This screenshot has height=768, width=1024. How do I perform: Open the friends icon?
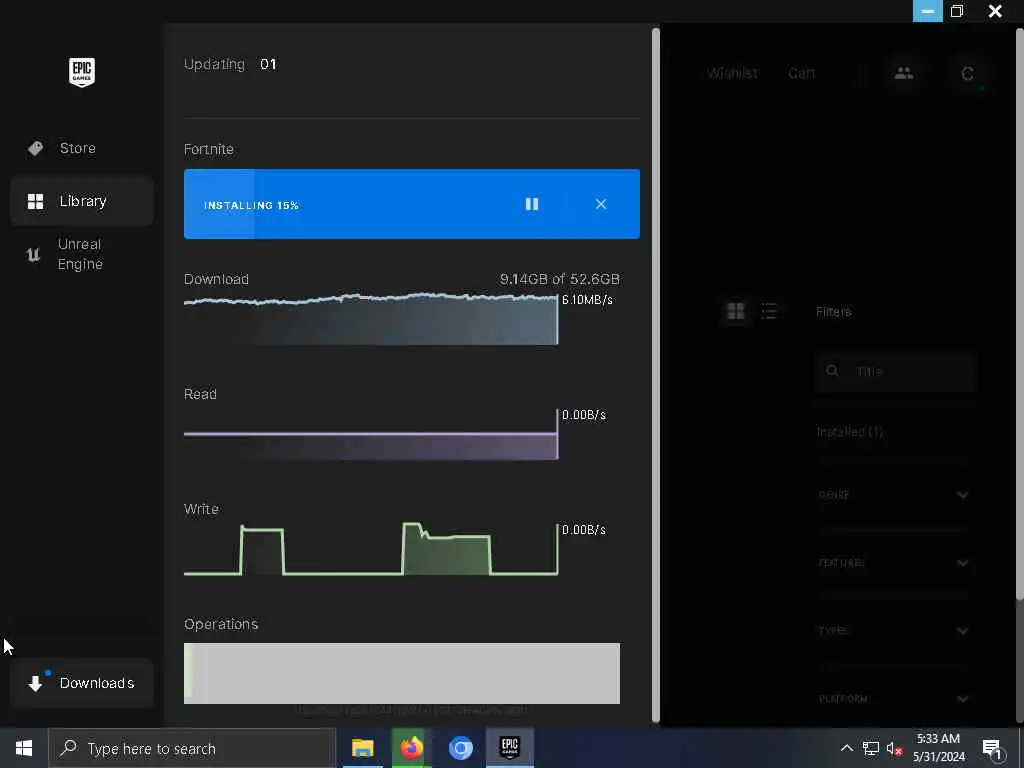(904, 73)
